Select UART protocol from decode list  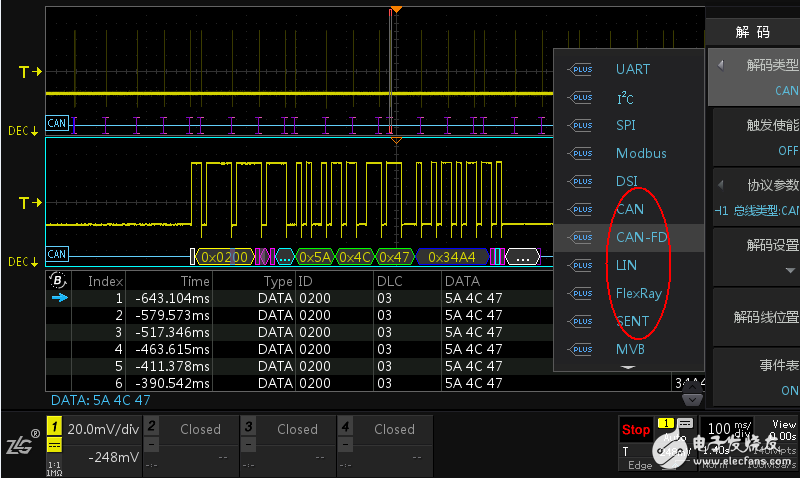632,69
